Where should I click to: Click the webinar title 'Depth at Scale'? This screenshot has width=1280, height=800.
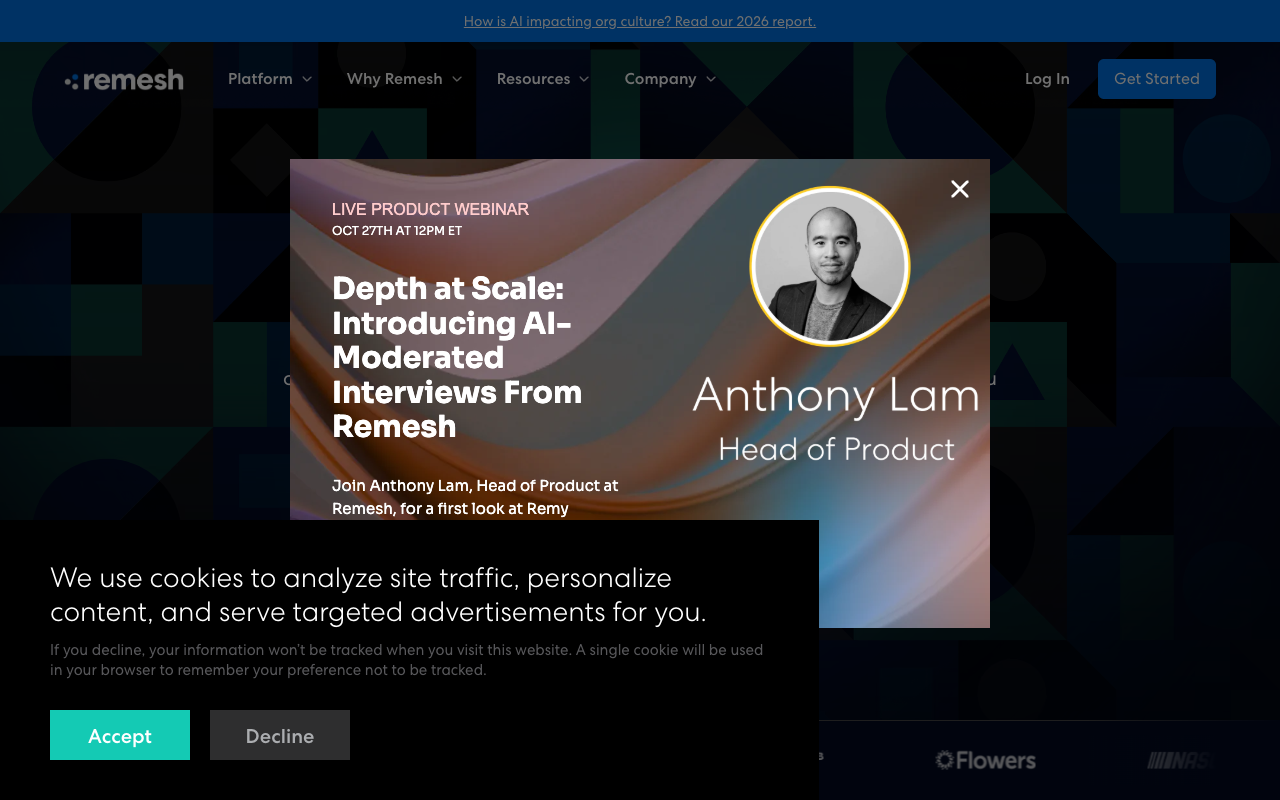pyautogui.click(x=457, y=357)
